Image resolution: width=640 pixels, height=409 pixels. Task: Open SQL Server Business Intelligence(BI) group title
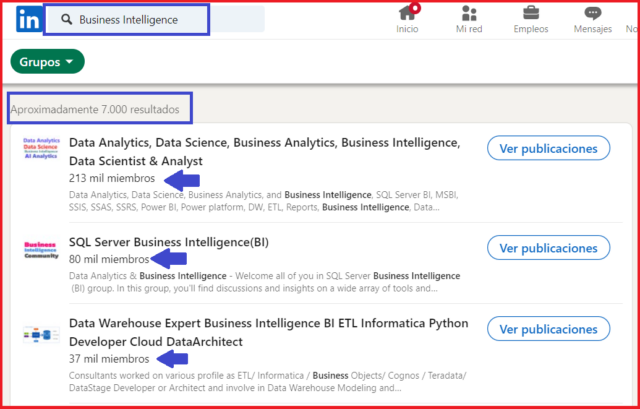pos(169,242)
